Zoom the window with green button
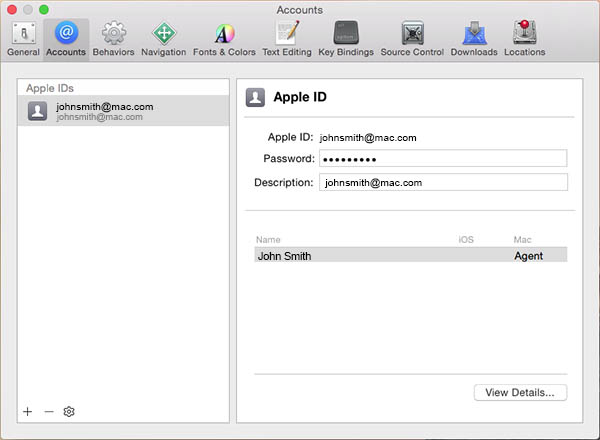 pos(44,10)
